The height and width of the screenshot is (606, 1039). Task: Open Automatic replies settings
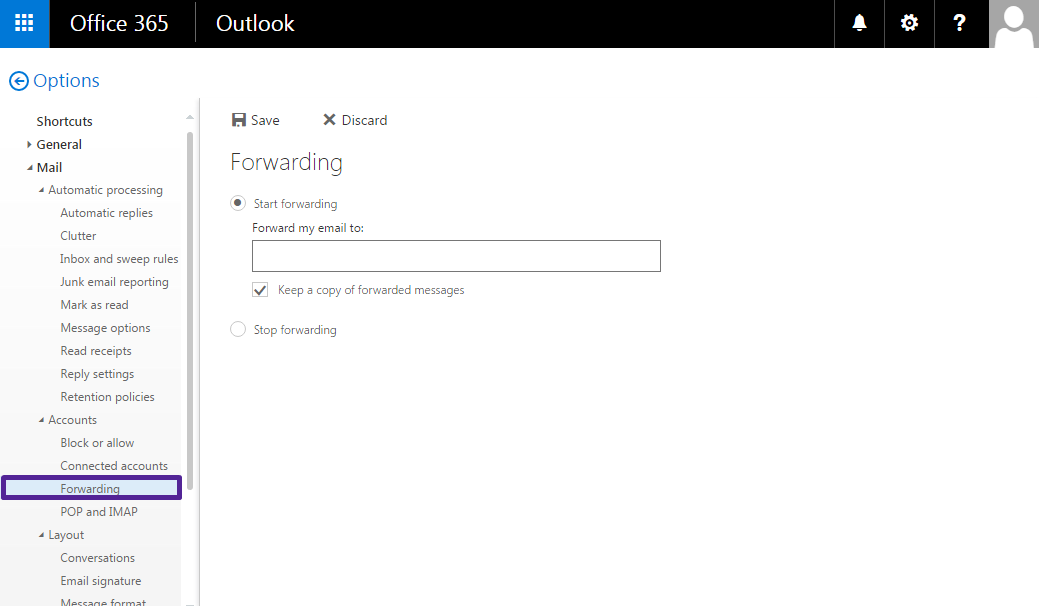pos(107,213)
